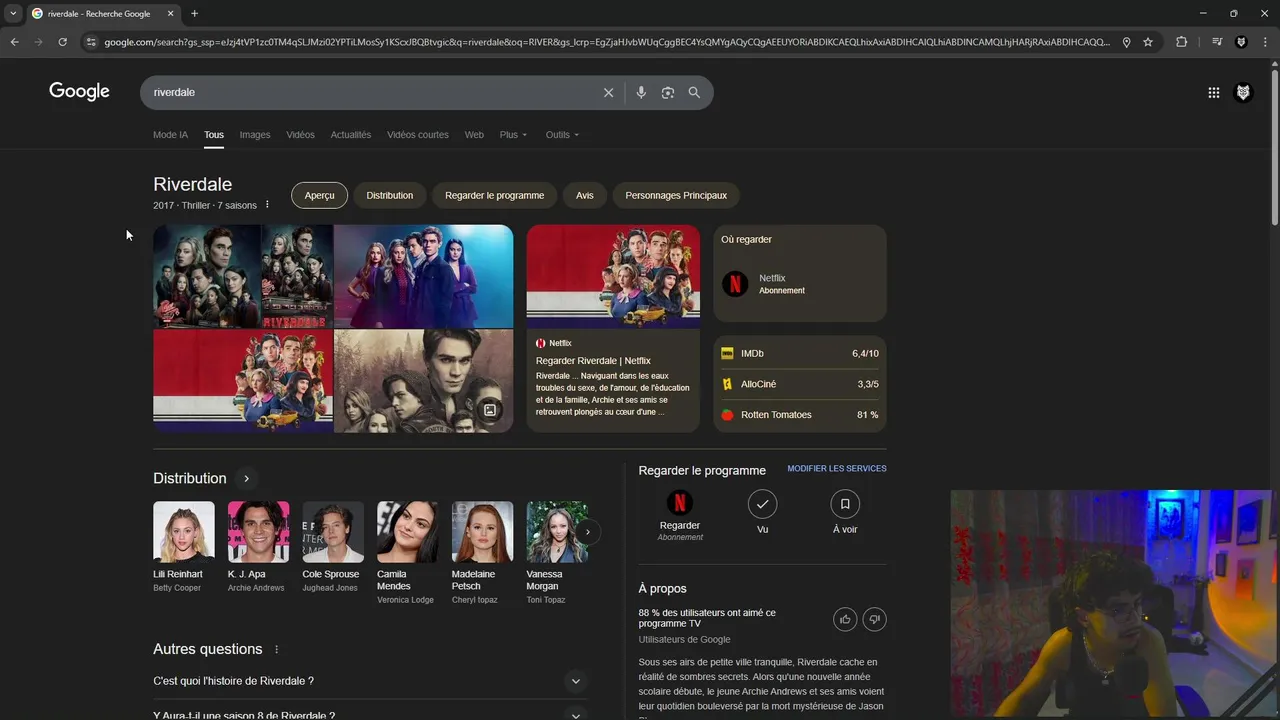
Task: Click in the riverdale search field
Action: click(370, 92)
